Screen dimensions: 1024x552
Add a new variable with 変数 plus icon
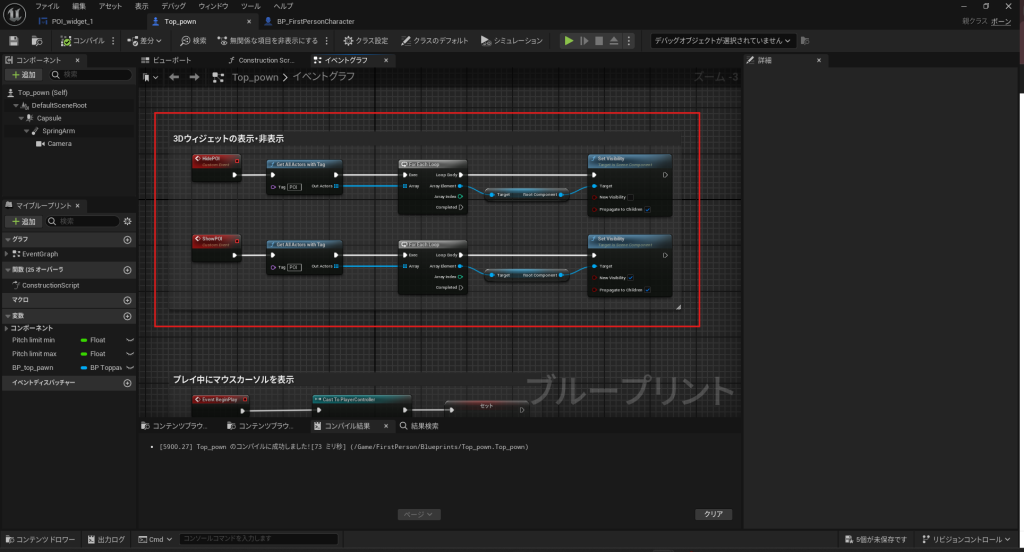click(x=127, y=316)
